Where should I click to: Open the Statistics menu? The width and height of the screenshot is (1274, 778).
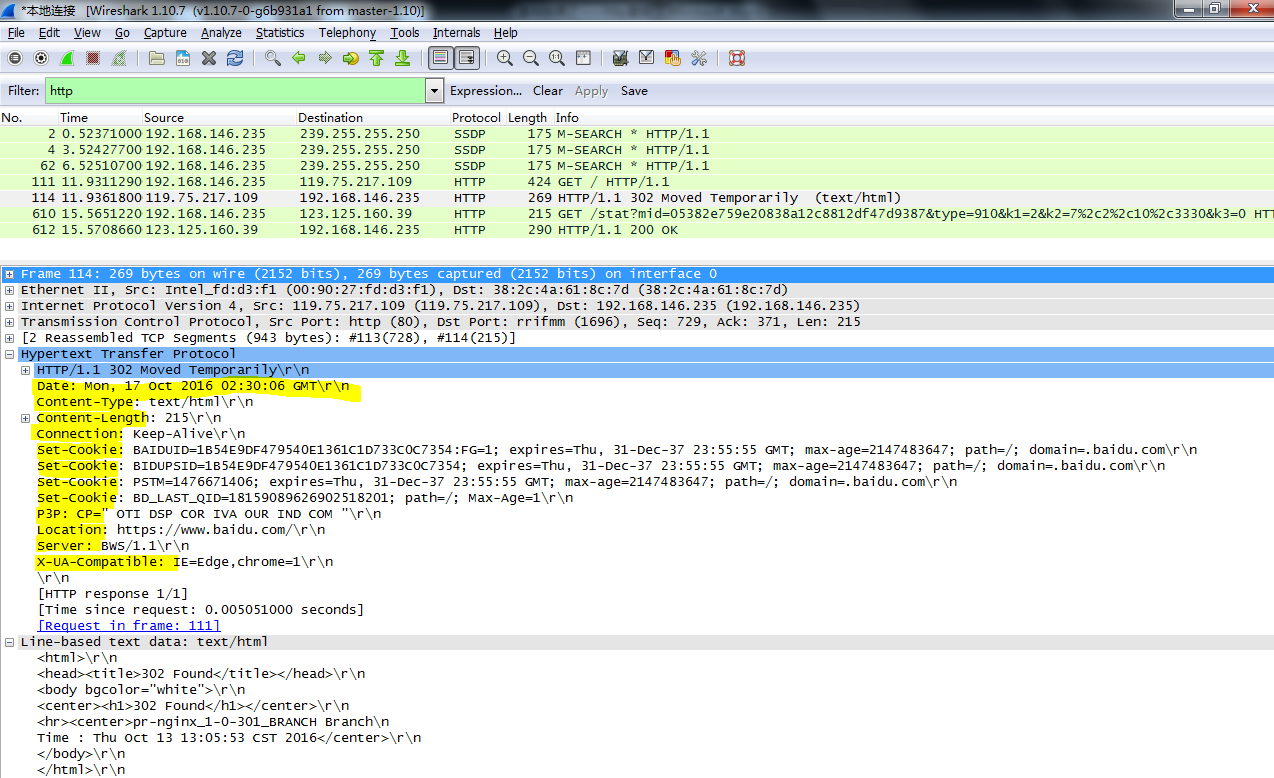coord(280,33)
